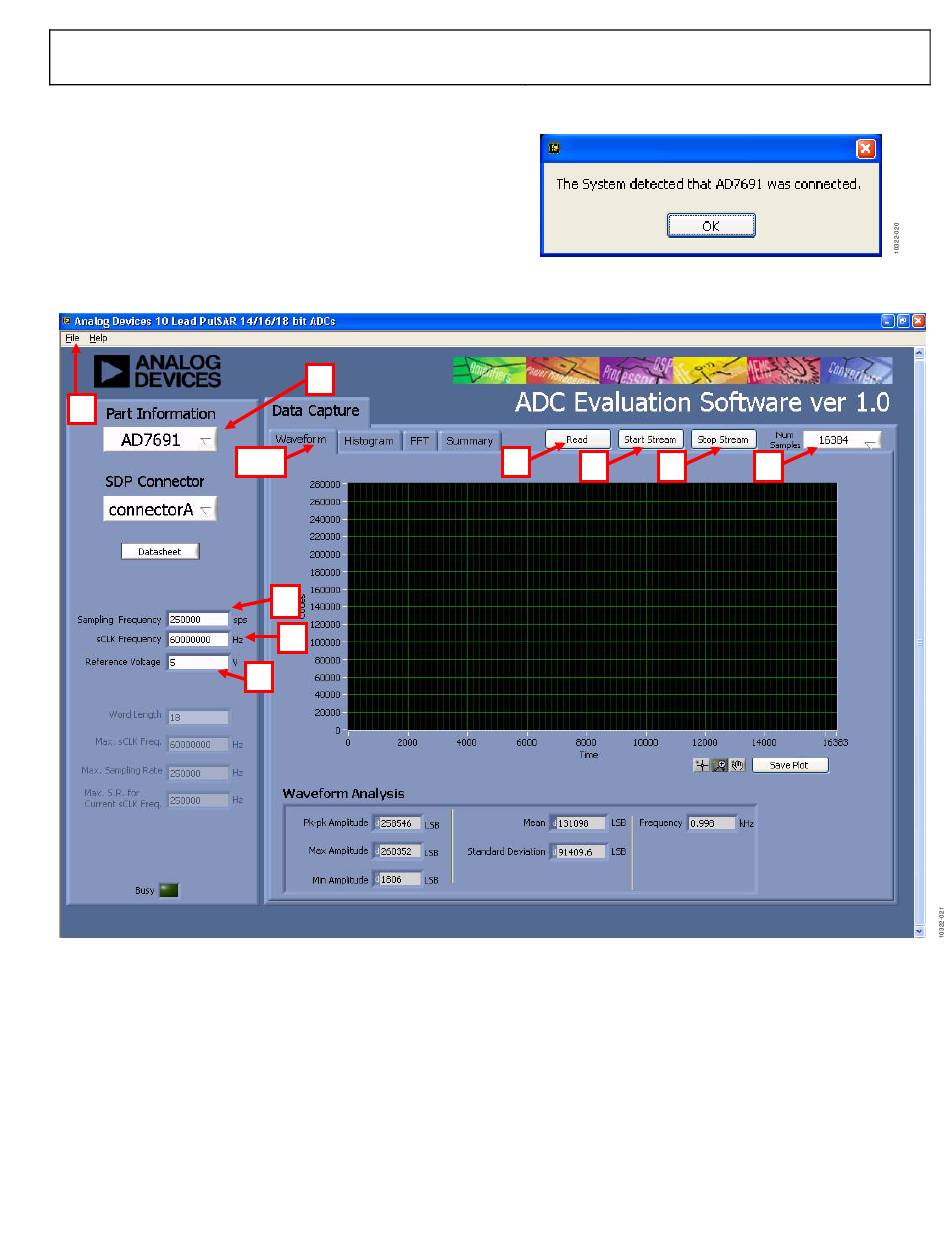Click the Busy indicator LED

click(169, 890)
